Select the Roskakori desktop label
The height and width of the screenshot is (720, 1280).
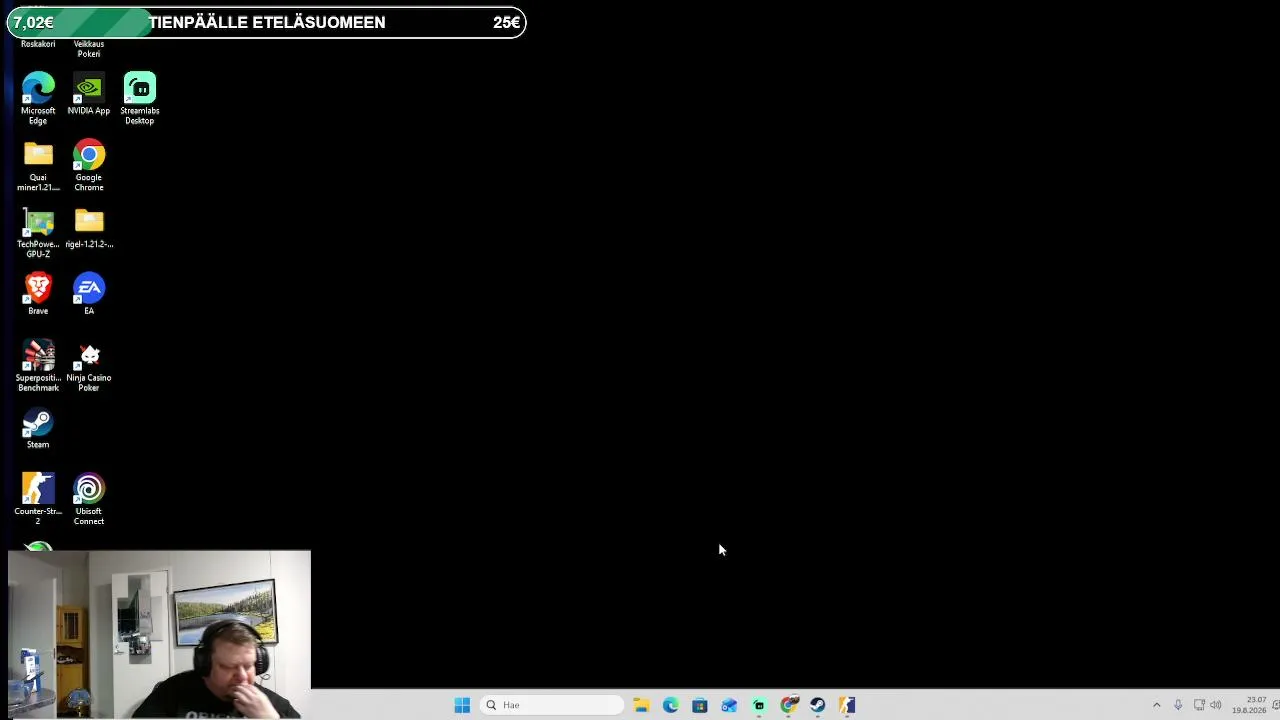38,44
